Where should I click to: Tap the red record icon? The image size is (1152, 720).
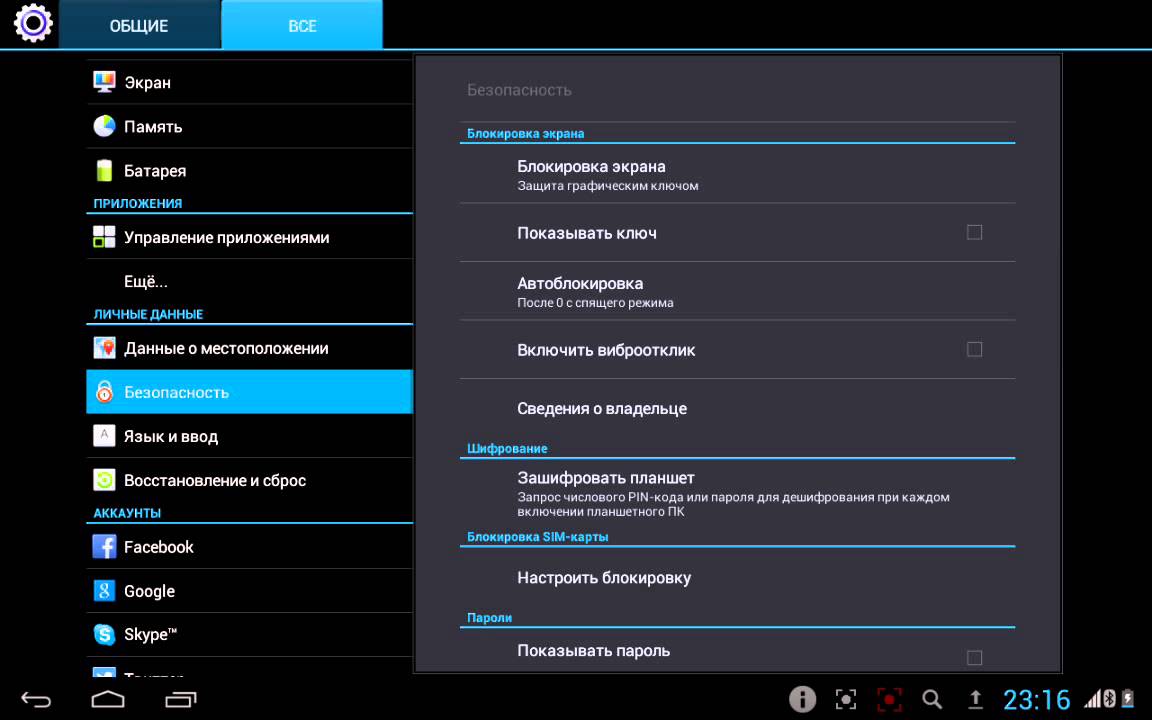[889, 699]
